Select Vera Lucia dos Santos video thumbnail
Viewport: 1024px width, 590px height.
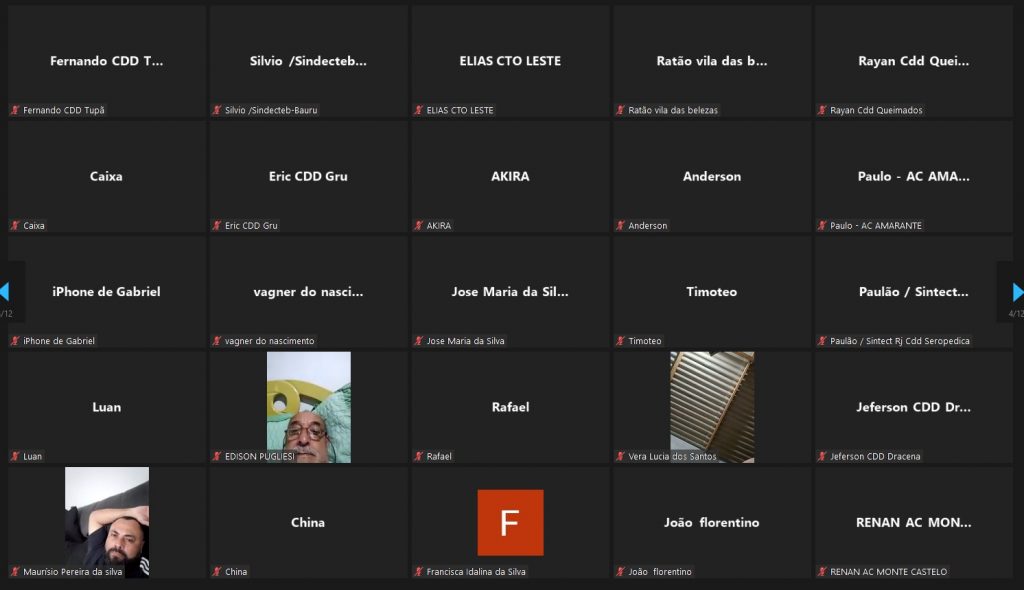[x=712, y=407]
